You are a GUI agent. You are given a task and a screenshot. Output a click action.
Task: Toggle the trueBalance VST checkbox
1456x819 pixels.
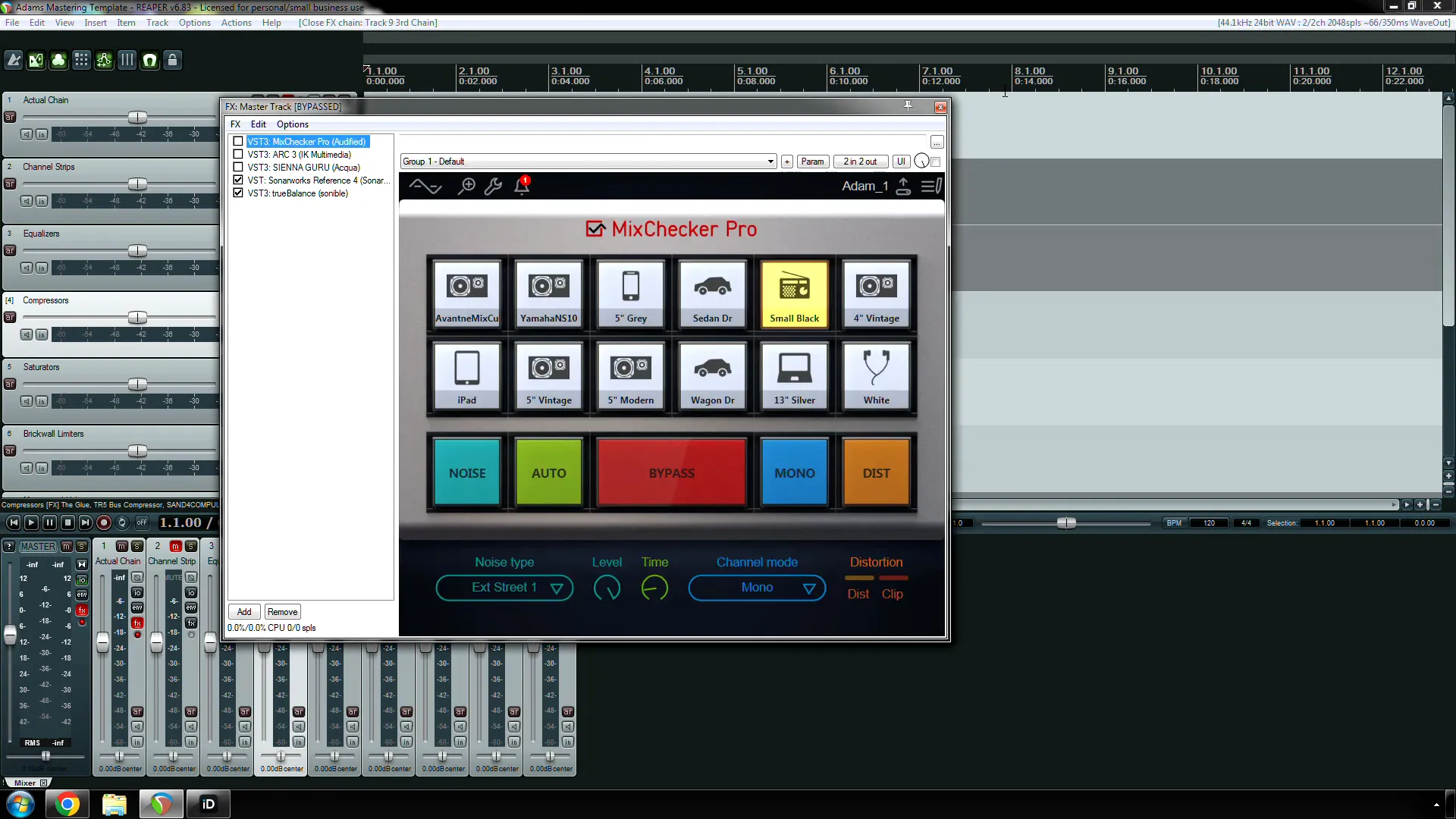[239, 193]
